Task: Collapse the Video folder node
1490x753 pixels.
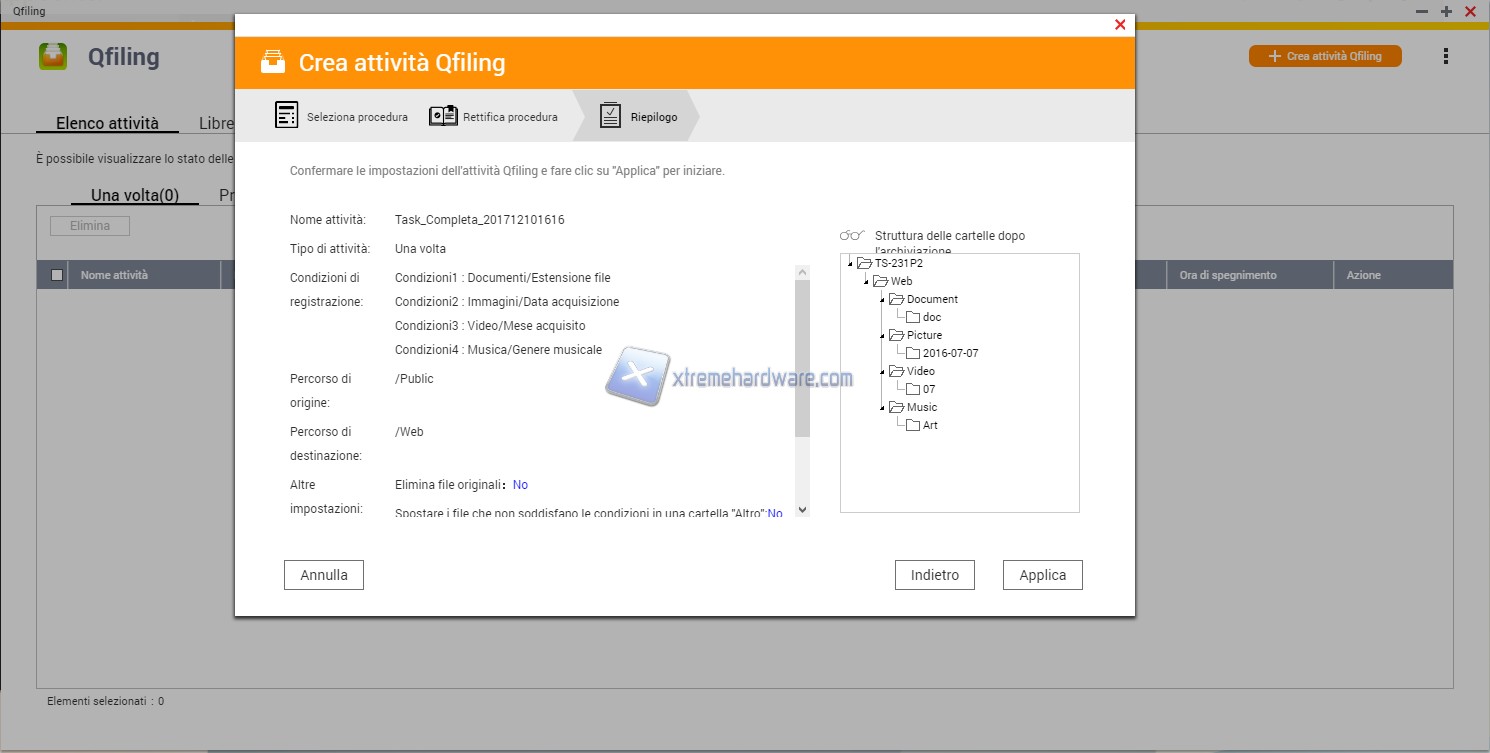Action: click(882, 372)
